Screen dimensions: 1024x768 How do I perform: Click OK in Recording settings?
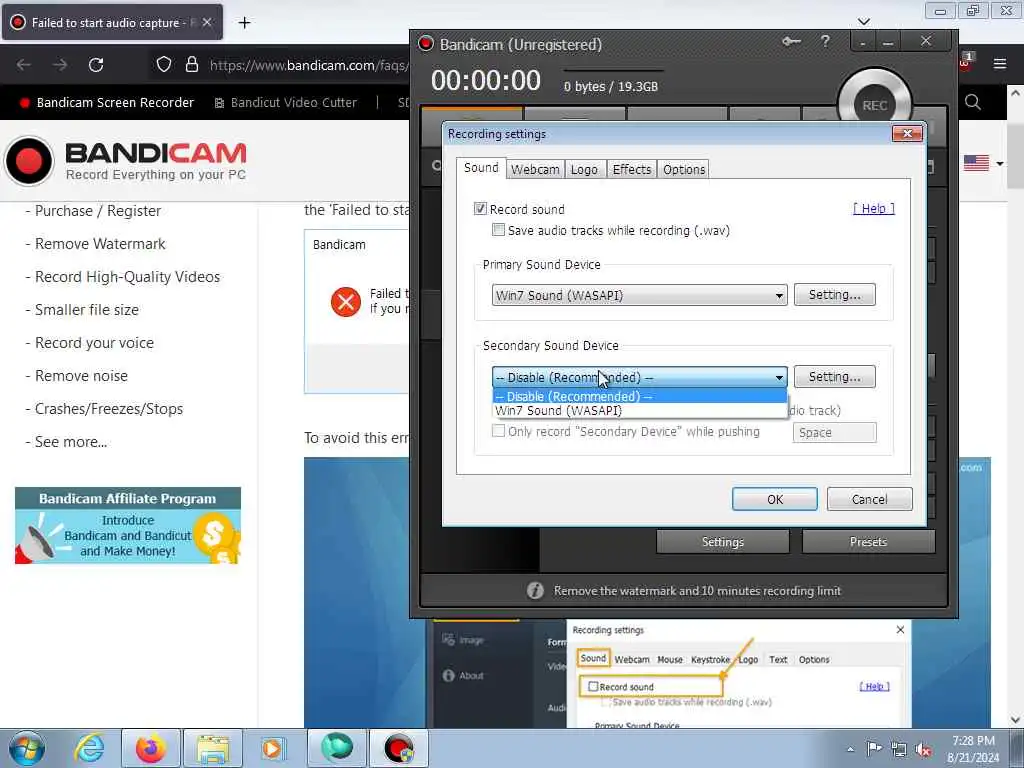[x=775, y=499]
